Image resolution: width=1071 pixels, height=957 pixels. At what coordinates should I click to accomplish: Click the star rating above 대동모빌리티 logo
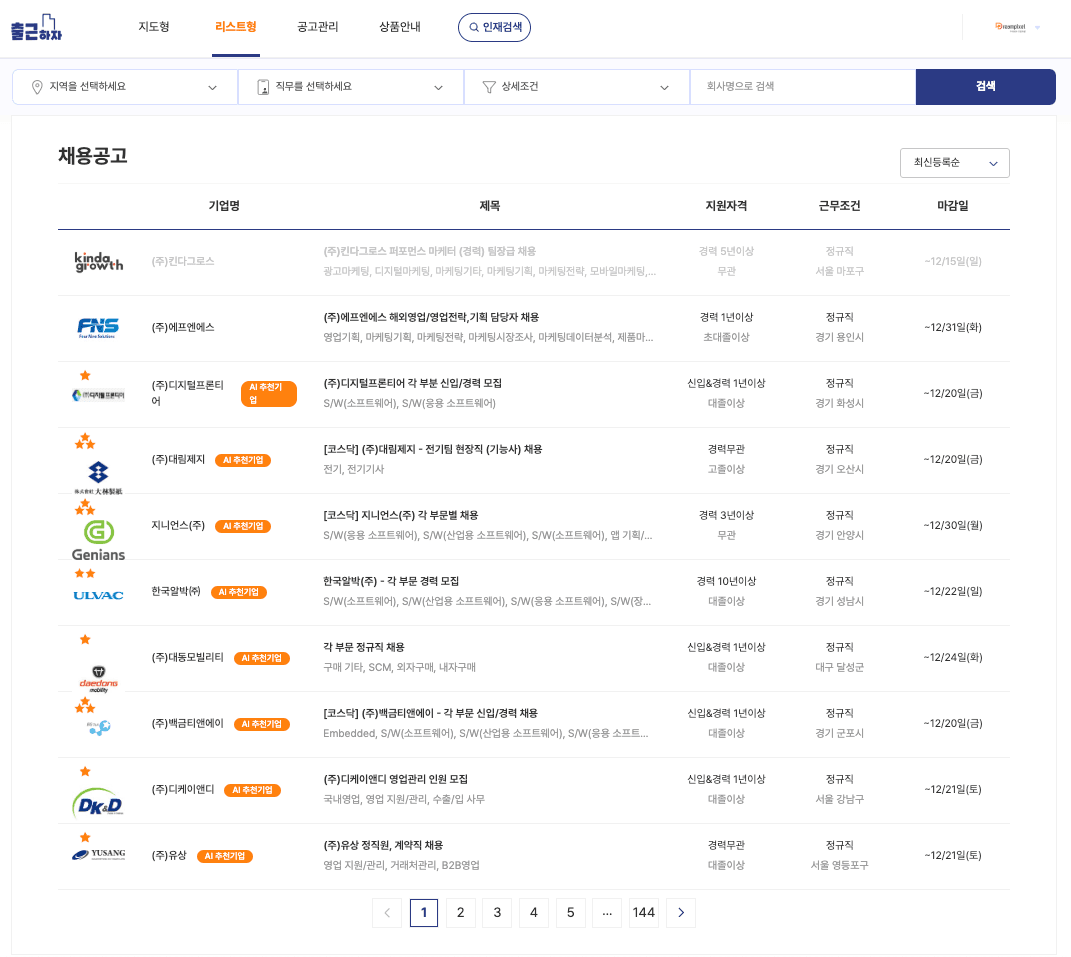pos(85,640)
